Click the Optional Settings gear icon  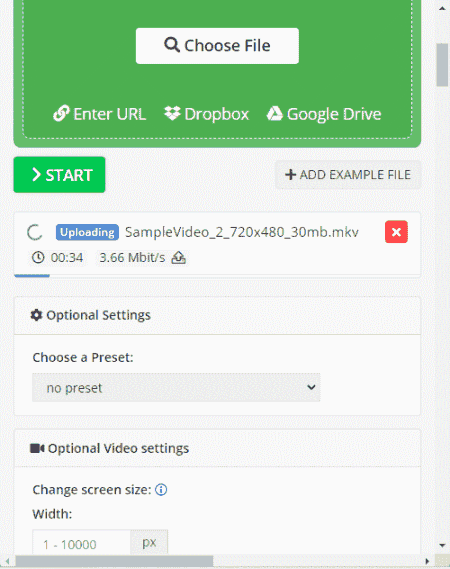36,315
